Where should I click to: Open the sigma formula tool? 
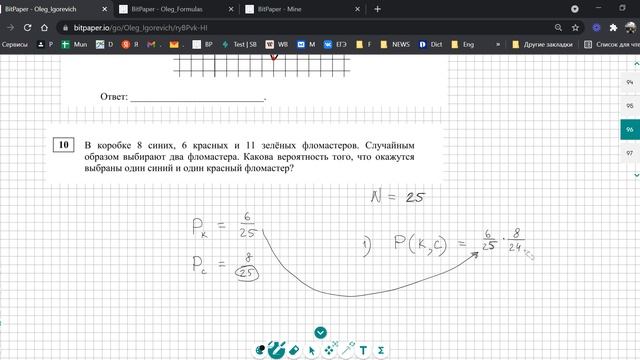[381, 350]
